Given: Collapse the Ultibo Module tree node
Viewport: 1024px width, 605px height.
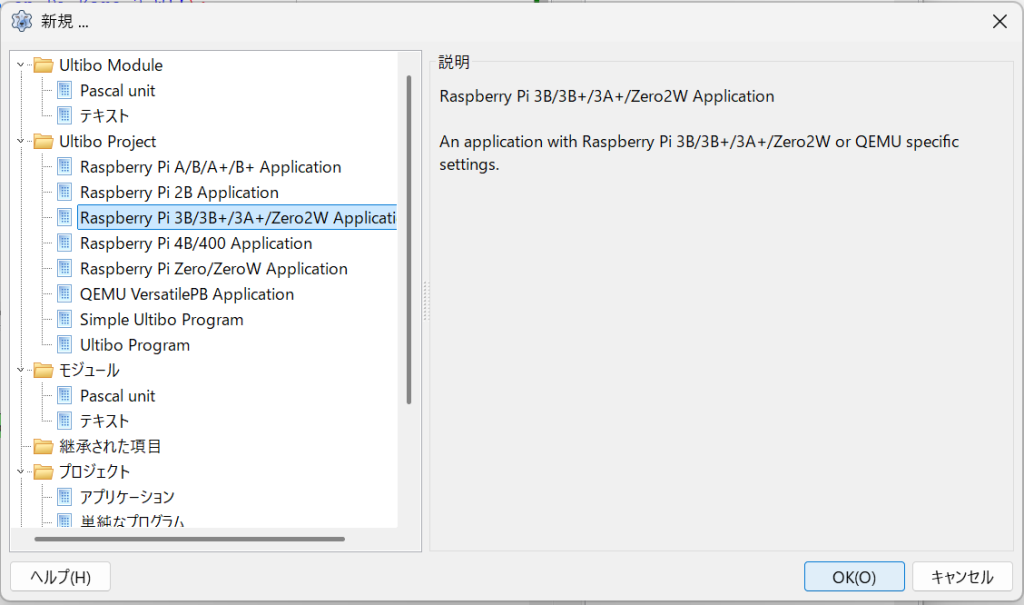Looking at the screenshot, I should click(x=21, y=65).
